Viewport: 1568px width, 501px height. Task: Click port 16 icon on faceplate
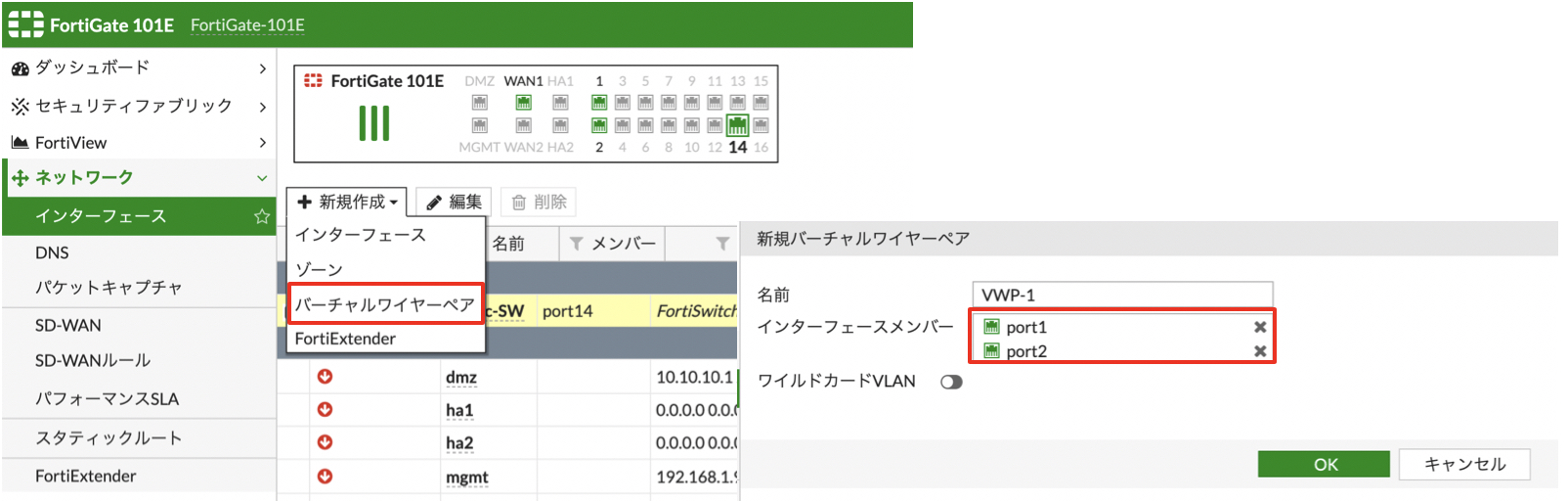click(761, 125)
